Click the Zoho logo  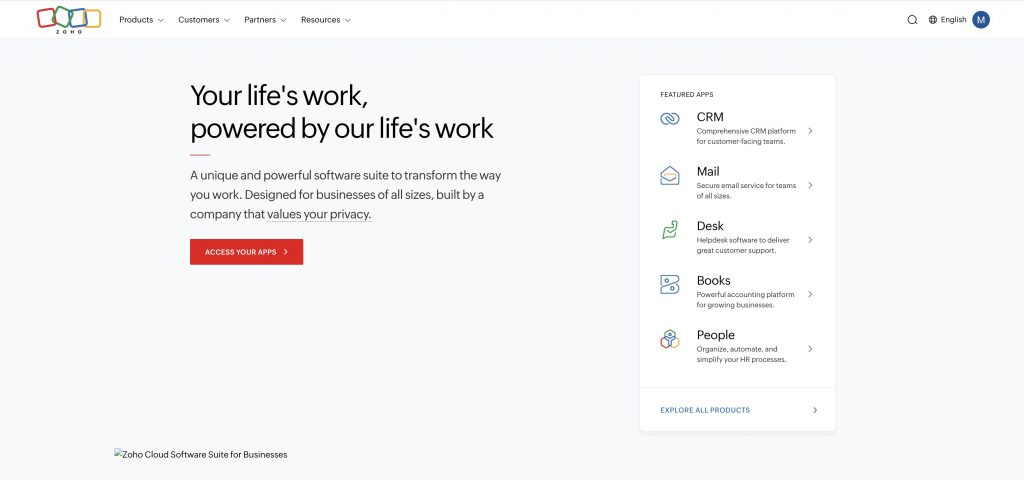point(69,20)
